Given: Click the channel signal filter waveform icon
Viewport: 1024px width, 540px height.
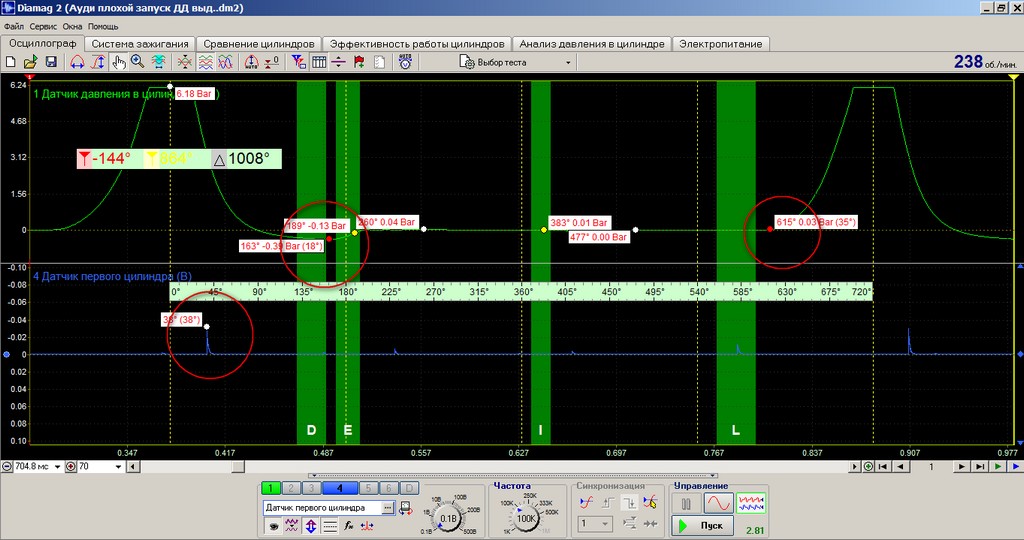Looking at the screenshot, I should [x=292, y=526].
